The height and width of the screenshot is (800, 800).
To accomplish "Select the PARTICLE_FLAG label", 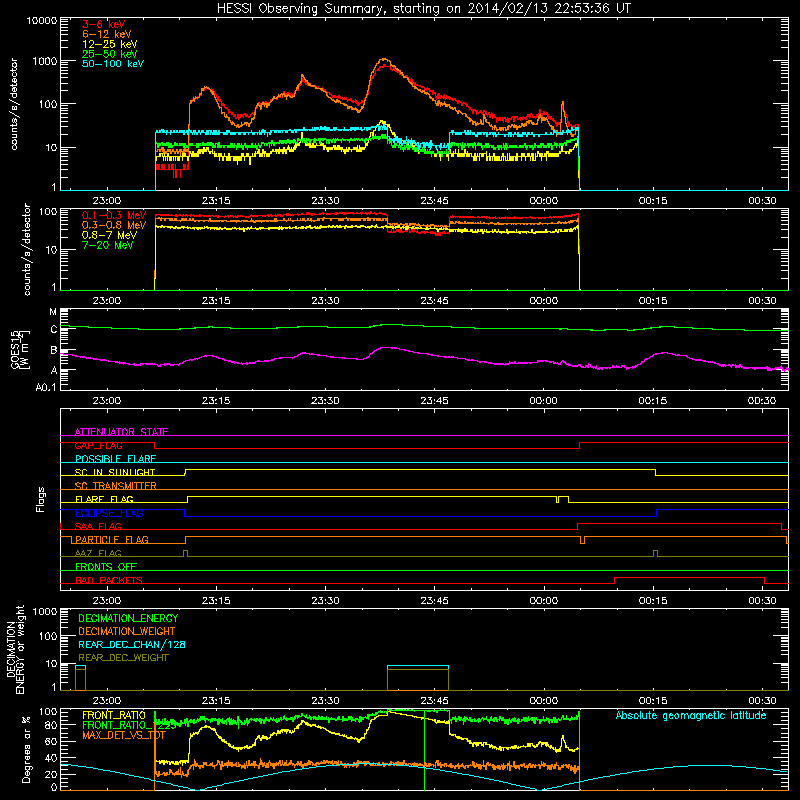I will [112, 539].
